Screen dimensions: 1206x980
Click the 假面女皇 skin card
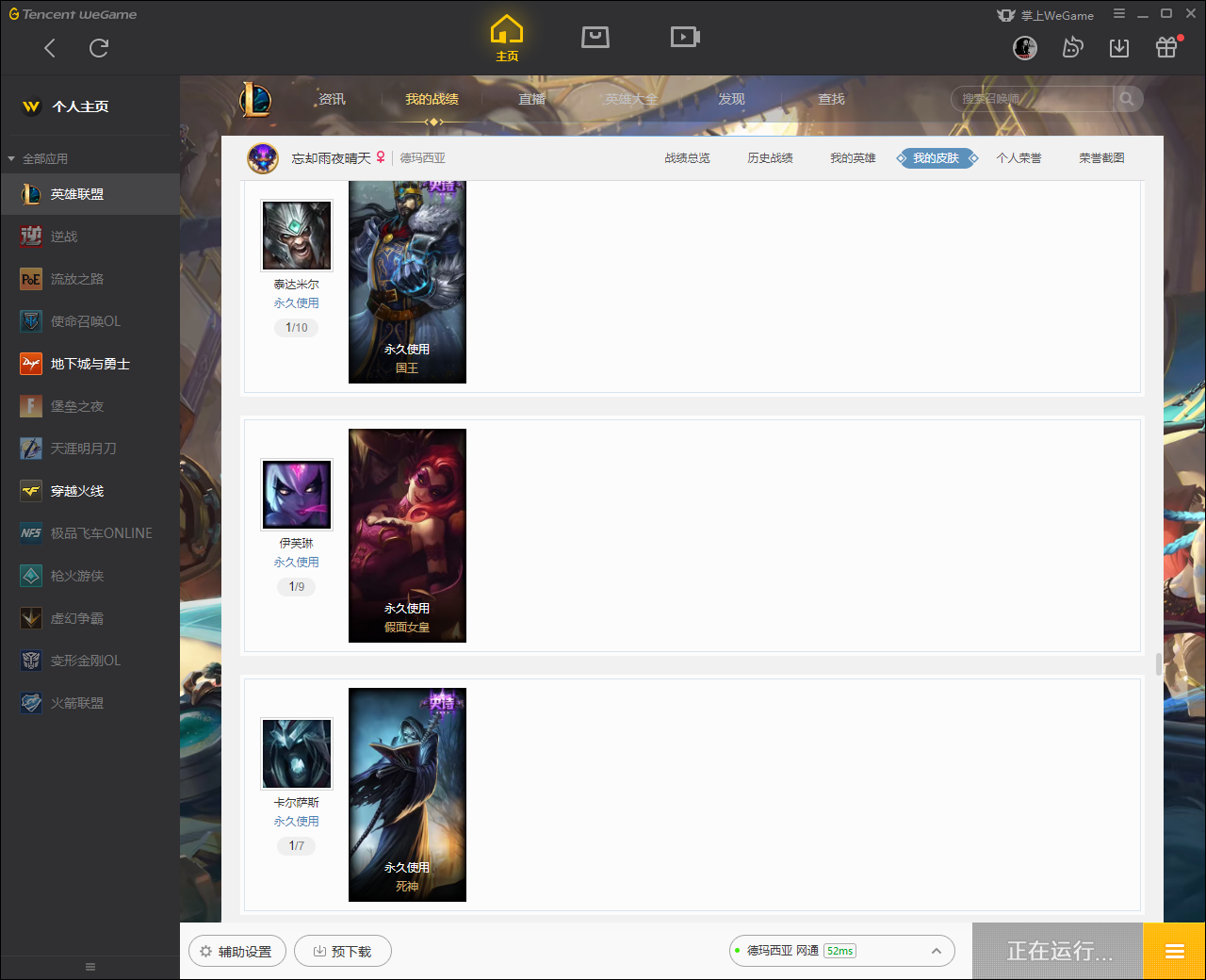point(407,535)
